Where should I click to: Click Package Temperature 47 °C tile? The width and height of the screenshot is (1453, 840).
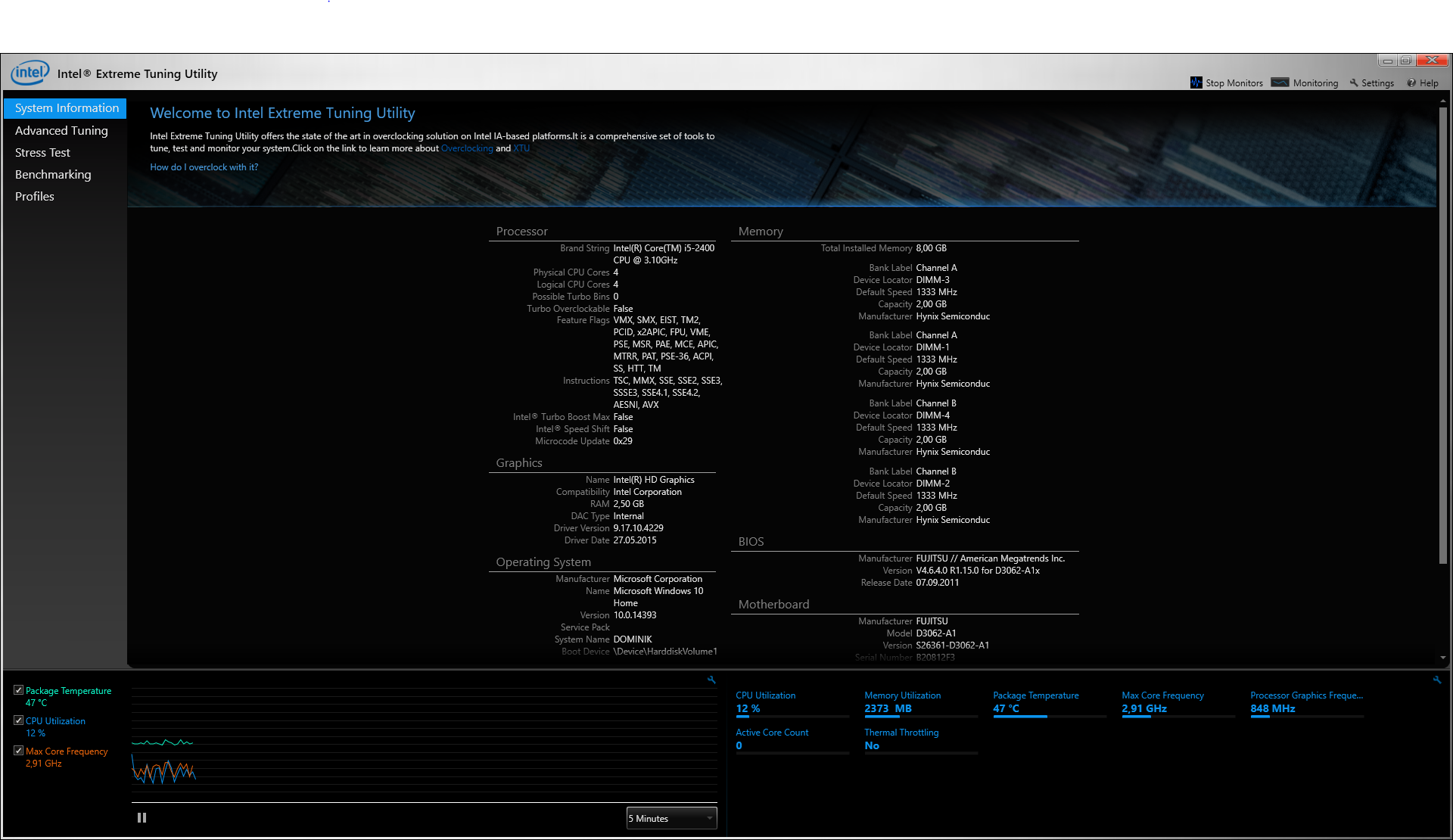1050,703
